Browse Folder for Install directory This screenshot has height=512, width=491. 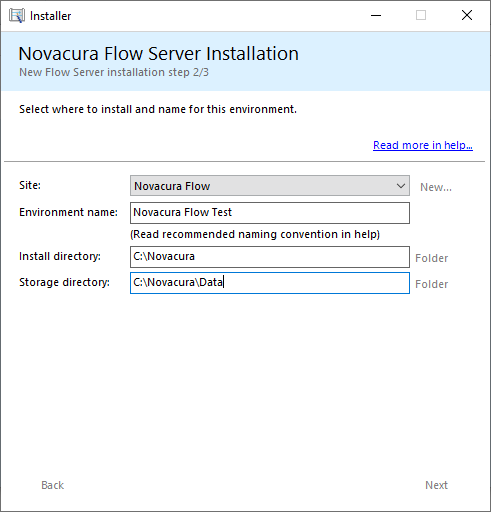431,258
